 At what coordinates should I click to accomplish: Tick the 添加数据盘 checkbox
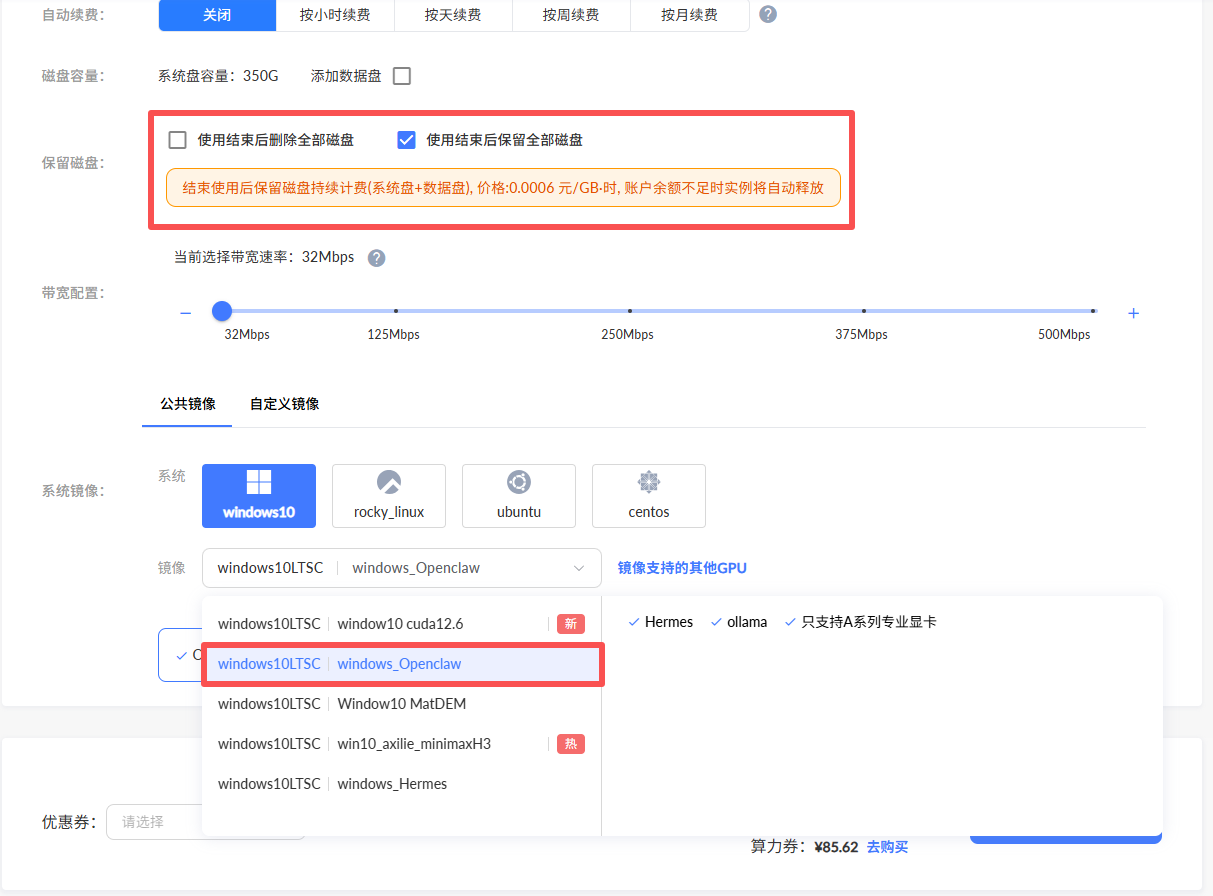click(402, 76)
